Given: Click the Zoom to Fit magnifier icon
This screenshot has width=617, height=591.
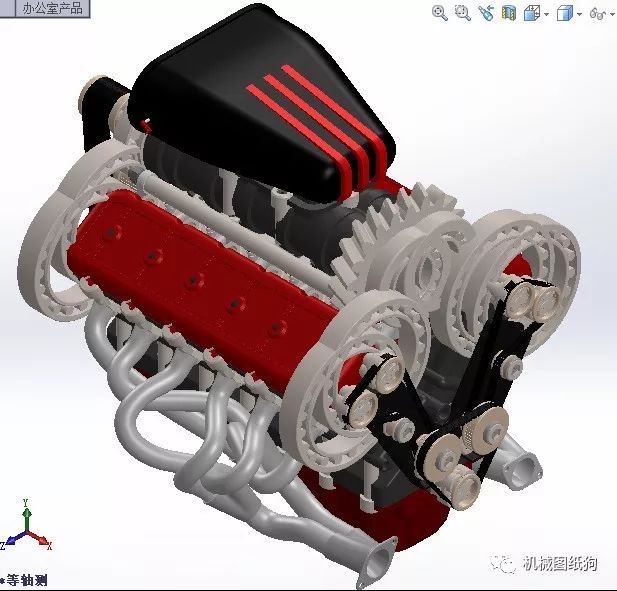Looking at the screenshot, I should (x=439, y=13).
